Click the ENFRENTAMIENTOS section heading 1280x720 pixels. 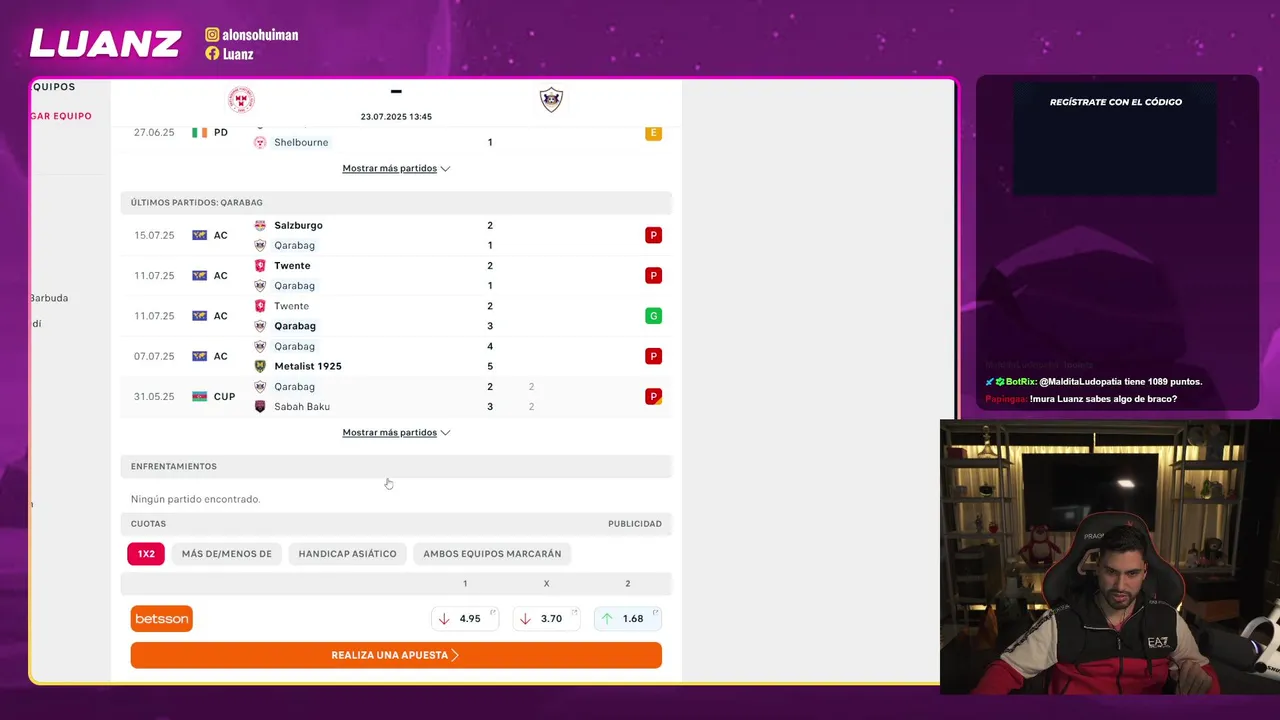tap(174, 467)
